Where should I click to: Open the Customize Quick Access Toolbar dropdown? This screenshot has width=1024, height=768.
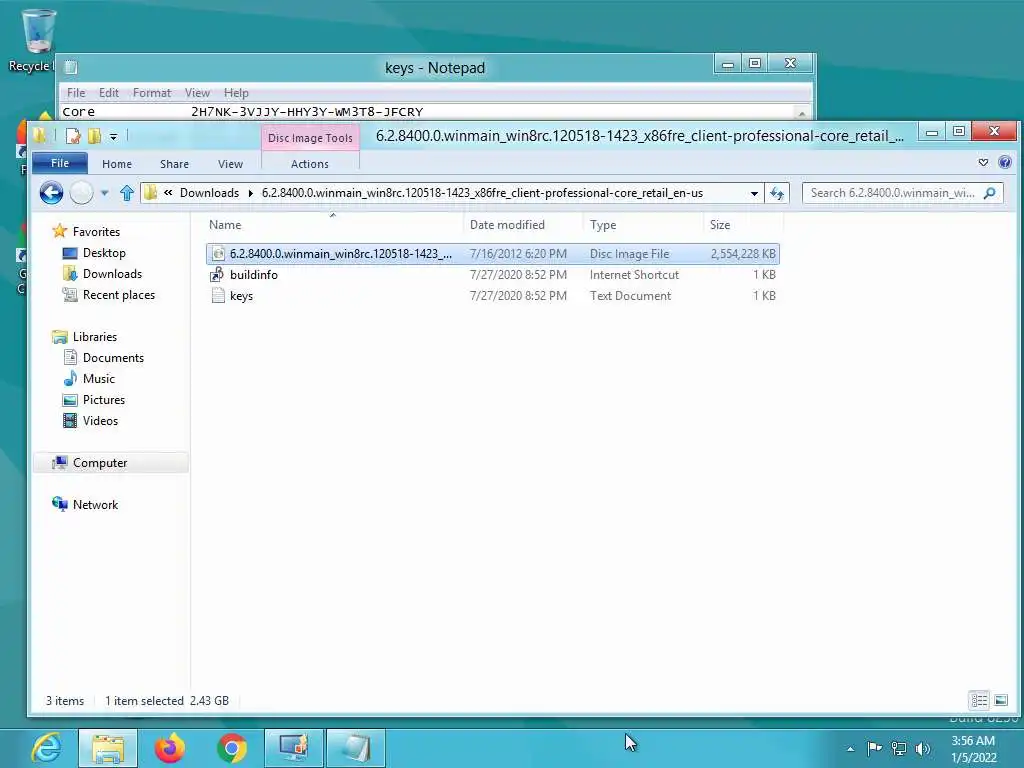(113, 136)
